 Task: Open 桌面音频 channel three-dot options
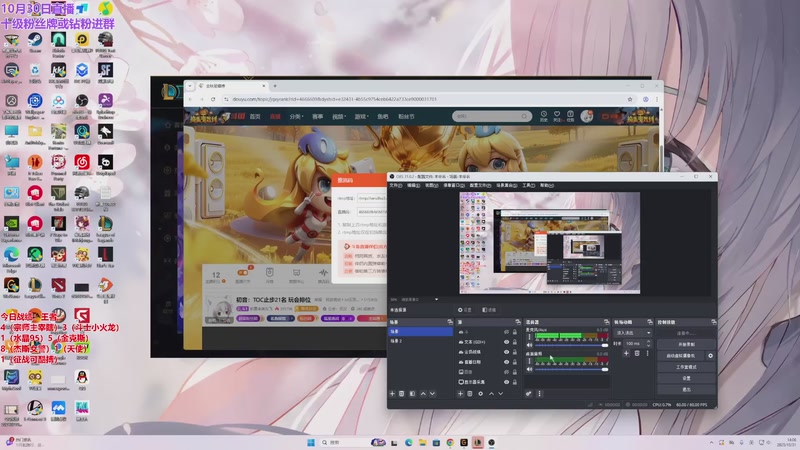pyautogui.click(x=530, y=361)
